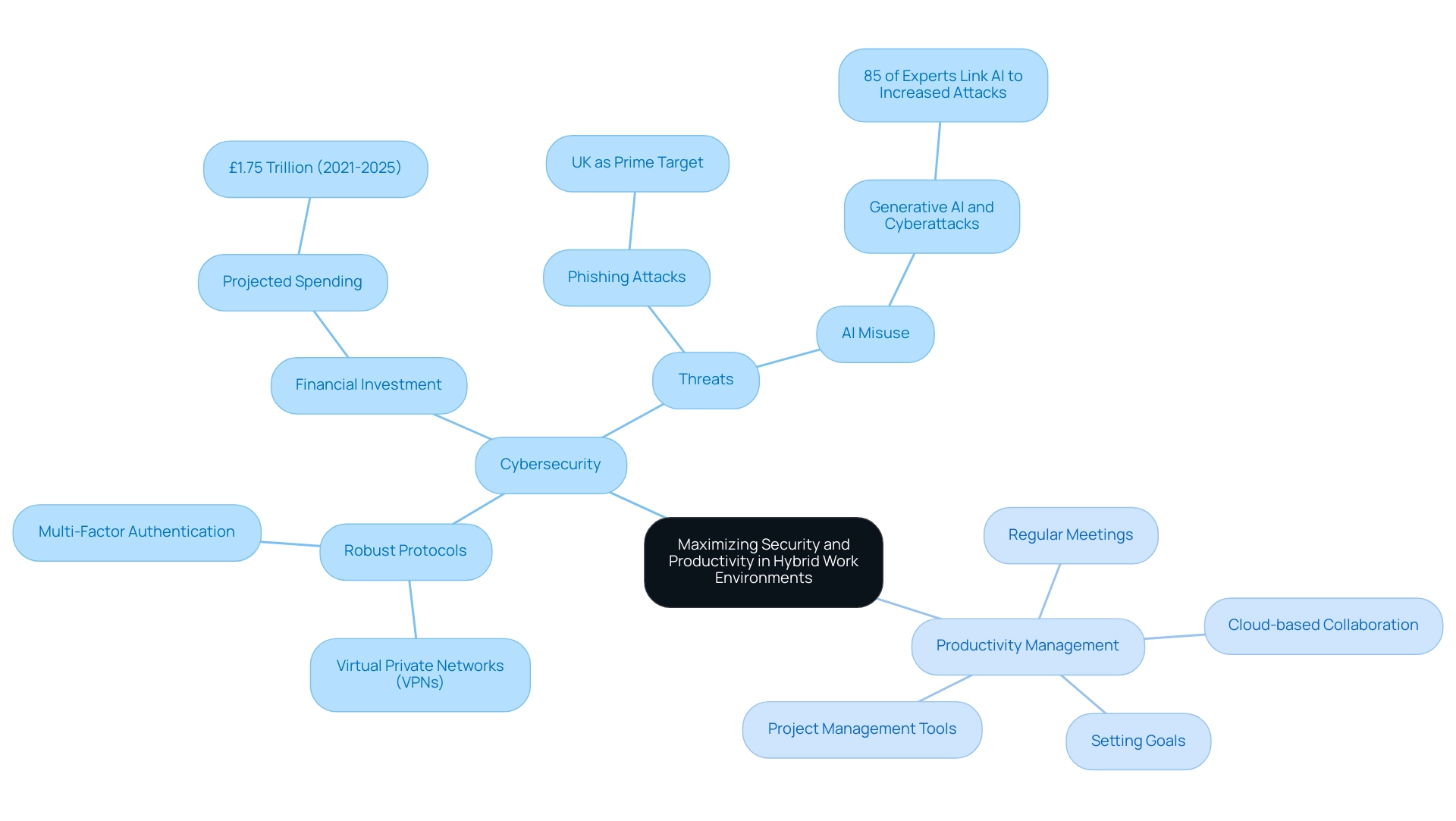Select the Financial Investment node
1456x821 pixels.
click(370, 384)
